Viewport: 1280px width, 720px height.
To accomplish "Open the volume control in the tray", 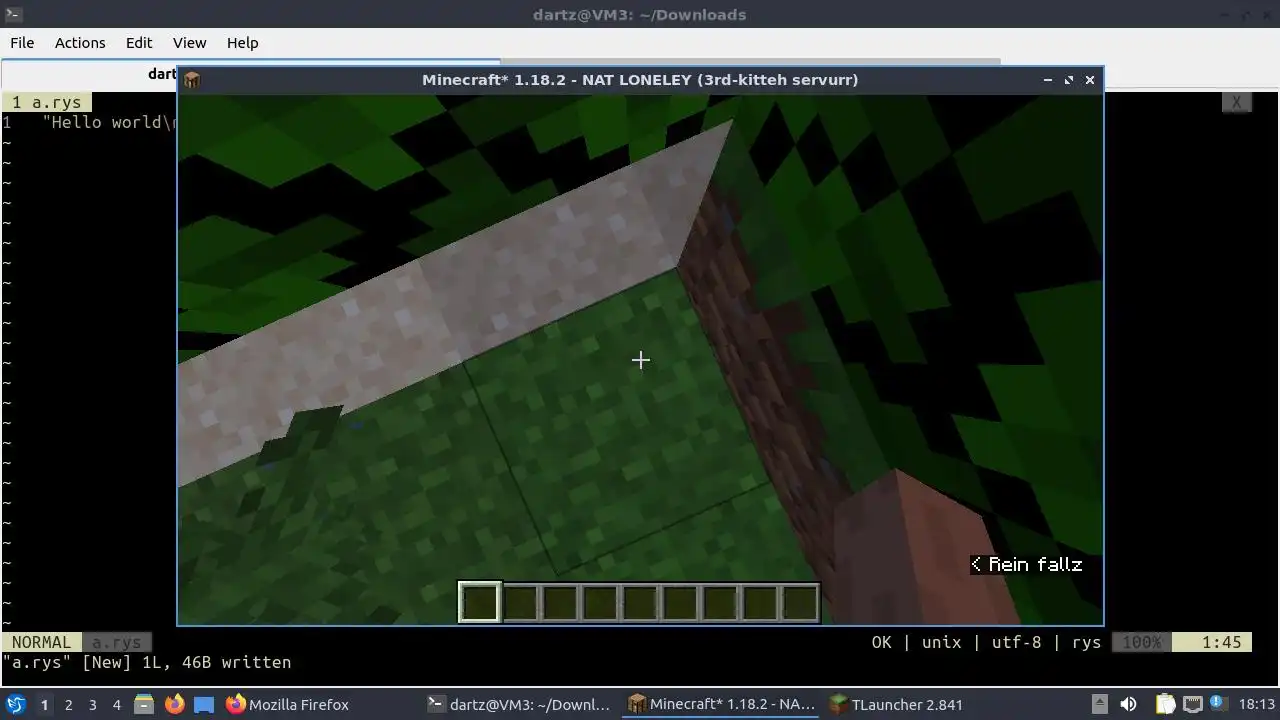I will pos(1128,704).
